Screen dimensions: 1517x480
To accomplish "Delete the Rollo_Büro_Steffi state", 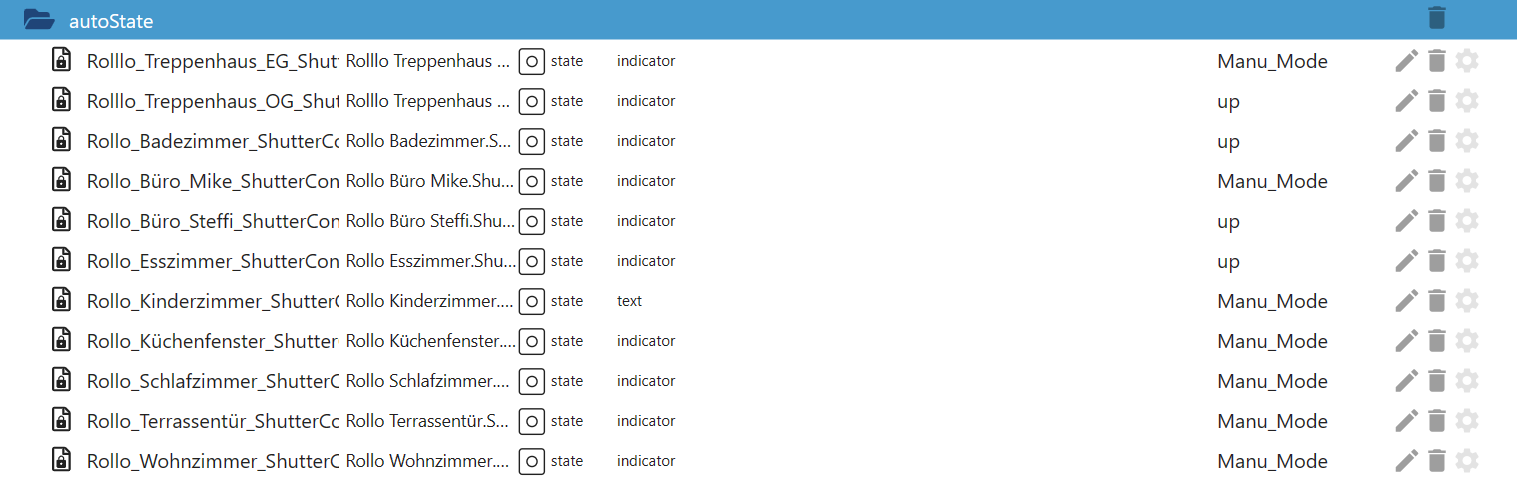I will point(1437,221).
